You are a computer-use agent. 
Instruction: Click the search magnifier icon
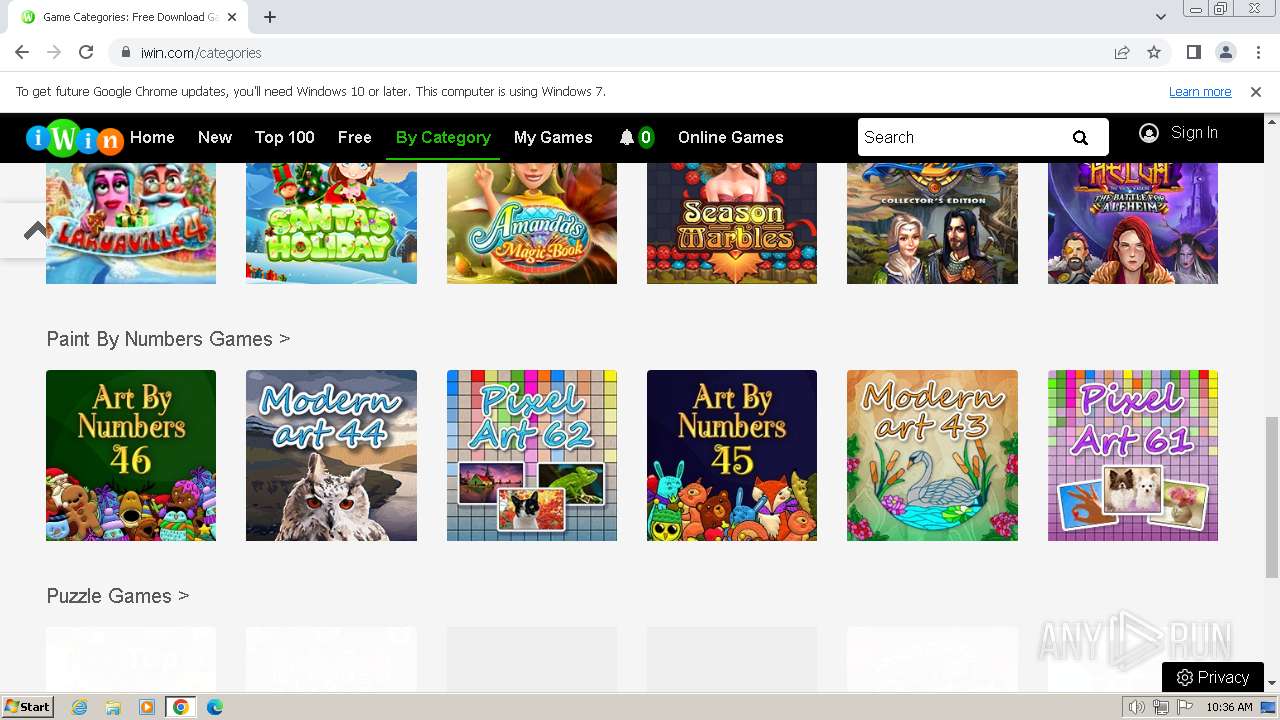(x=1080, y=138)
